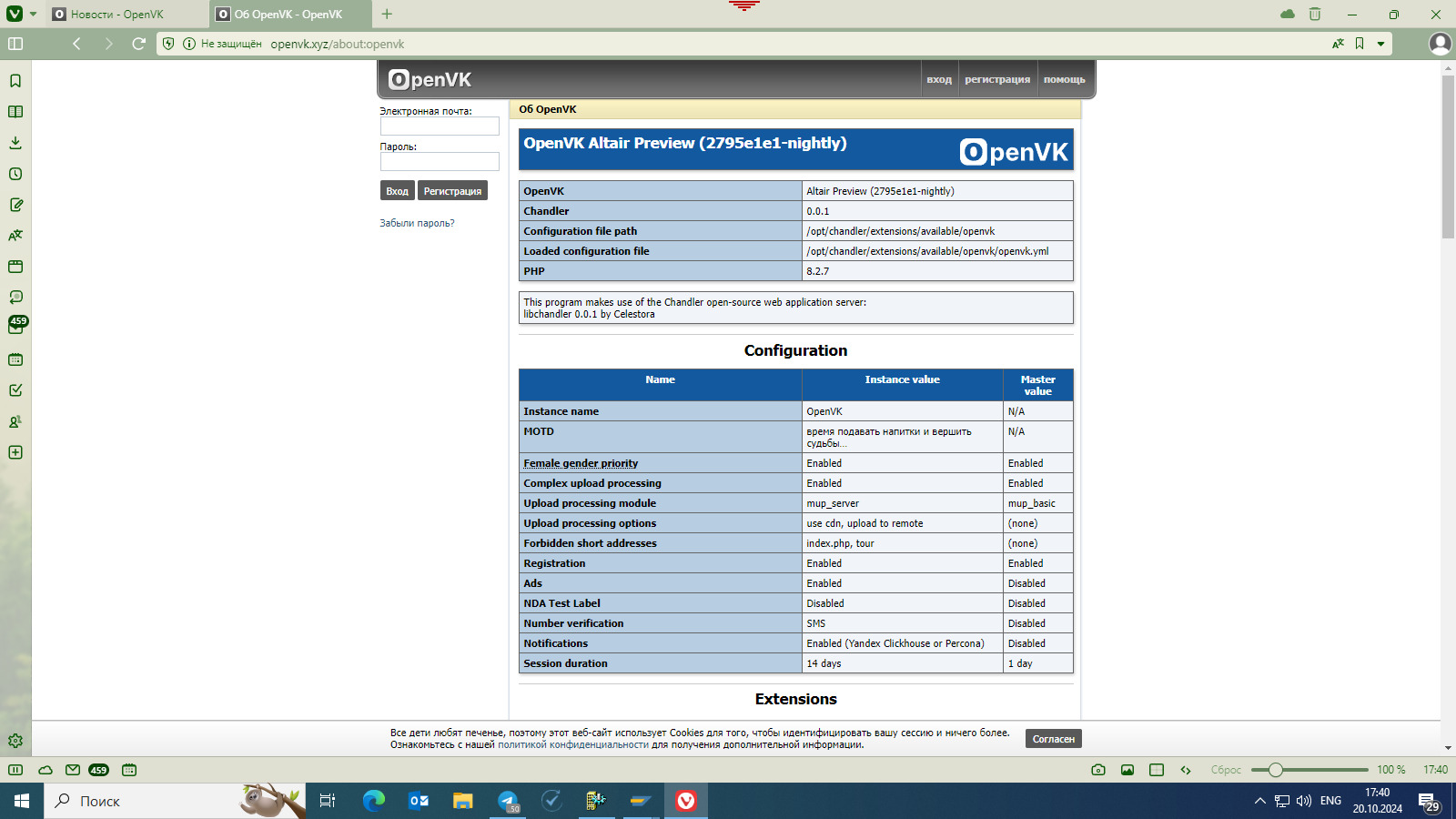Open the Забыли пароль? link

417,223
